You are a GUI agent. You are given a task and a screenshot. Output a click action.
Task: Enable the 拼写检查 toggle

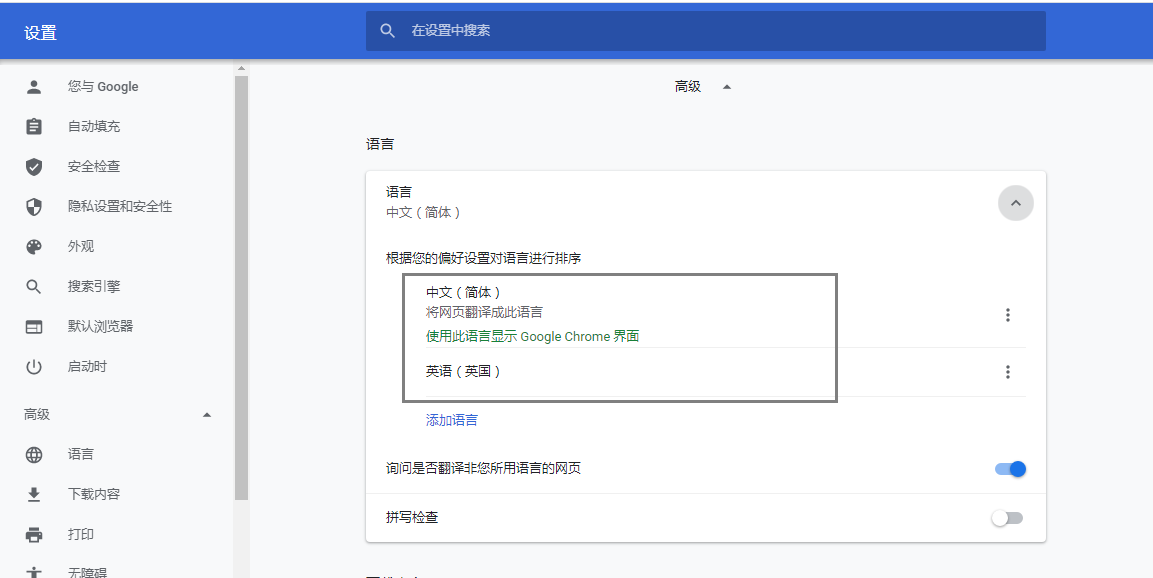1007,518
